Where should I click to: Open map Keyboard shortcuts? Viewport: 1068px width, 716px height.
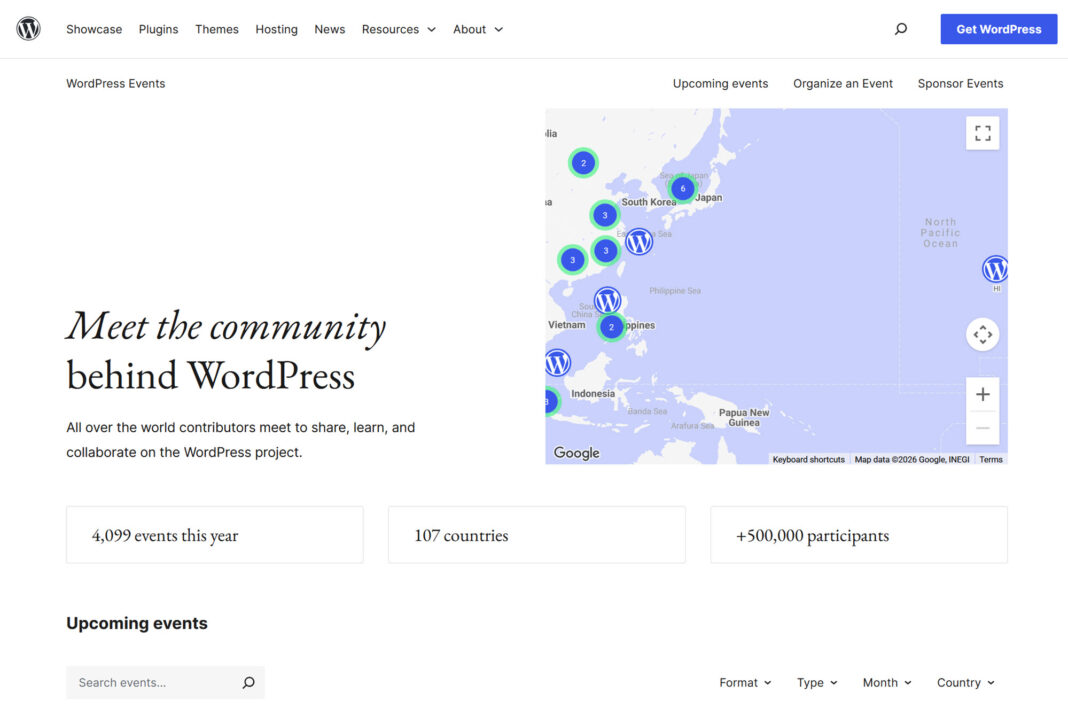tap(808, 459)
